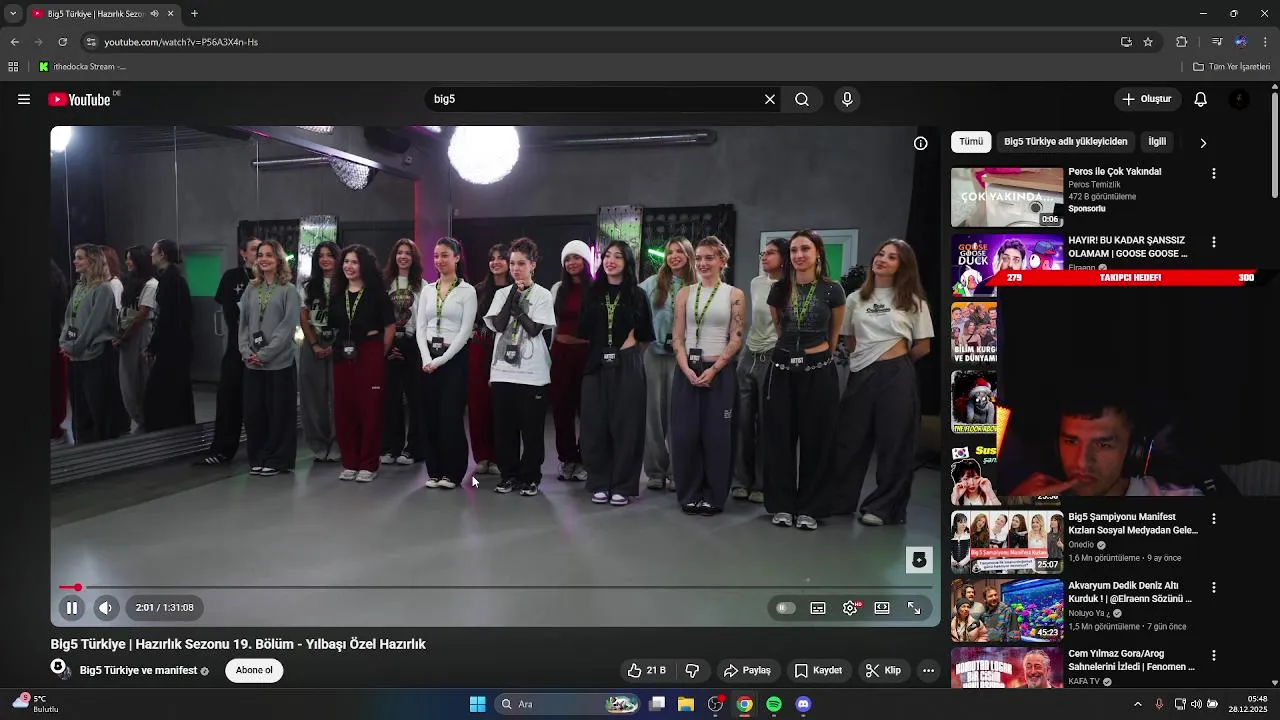Create a clip with Klip button
Screen dimensions: 1280x720
coord(883,670)
